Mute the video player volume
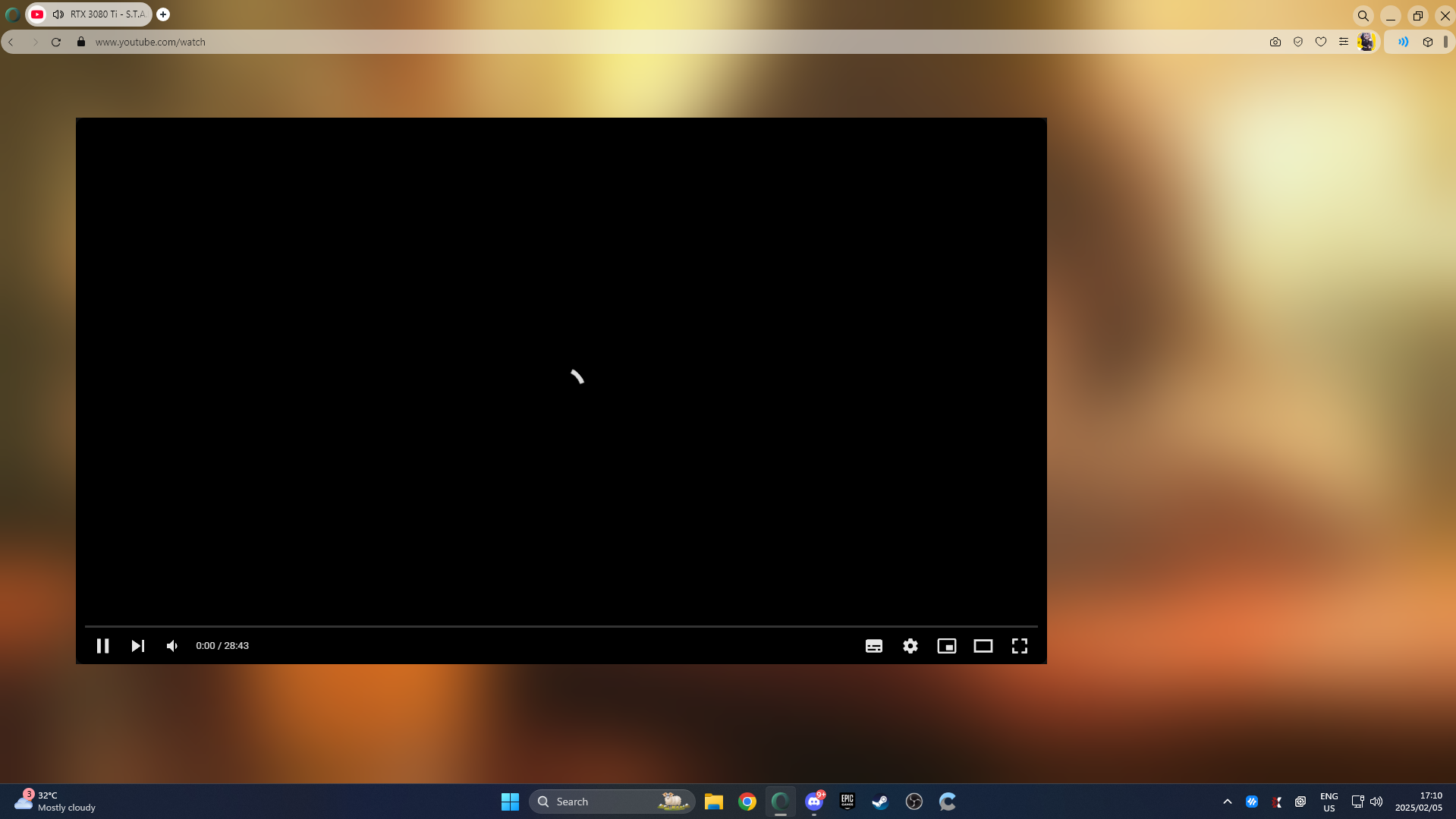1456x819 pixels. click(x=172, y=646)
